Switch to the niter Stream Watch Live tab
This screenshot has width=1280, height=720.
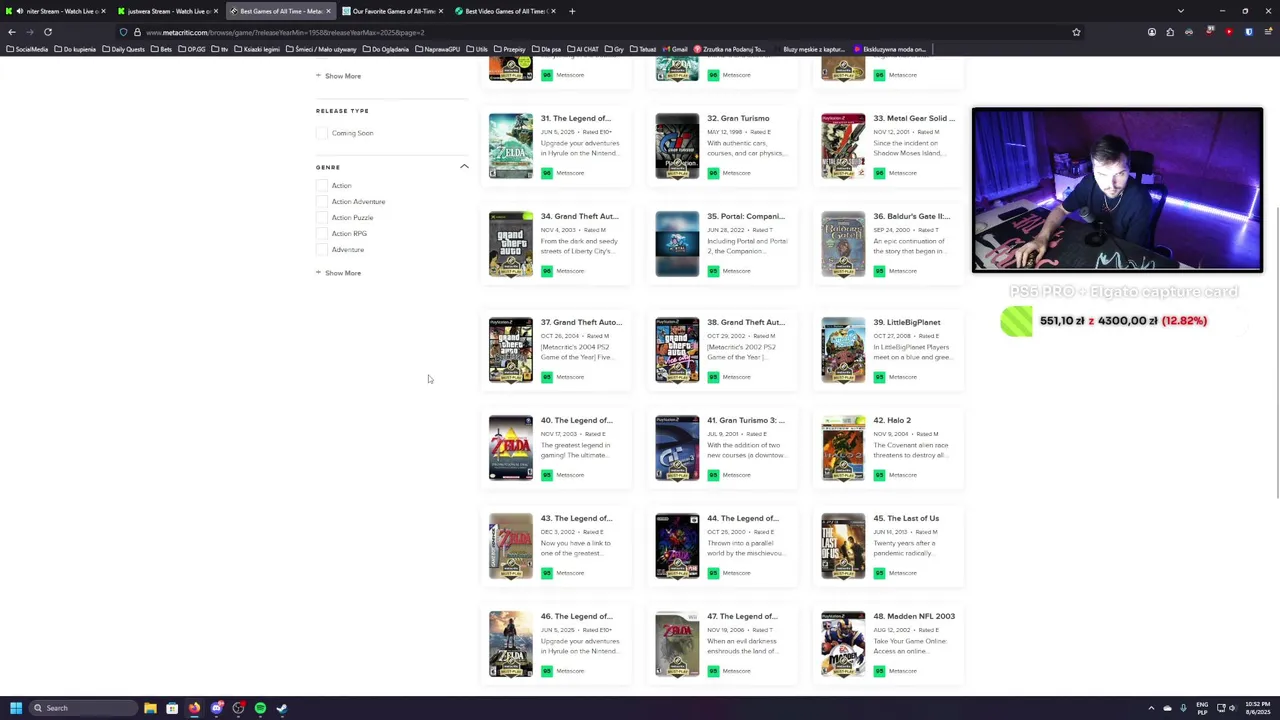tap(57, 11)
